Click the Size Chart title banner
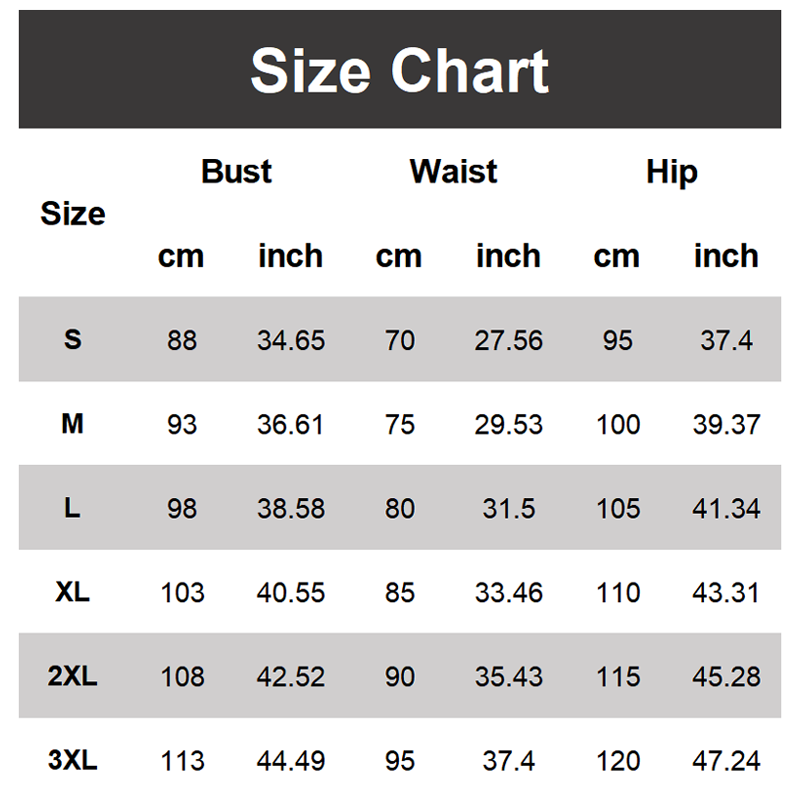Viewport: 800px width, 800px height. pyautogui.click(x=400, y=70)
